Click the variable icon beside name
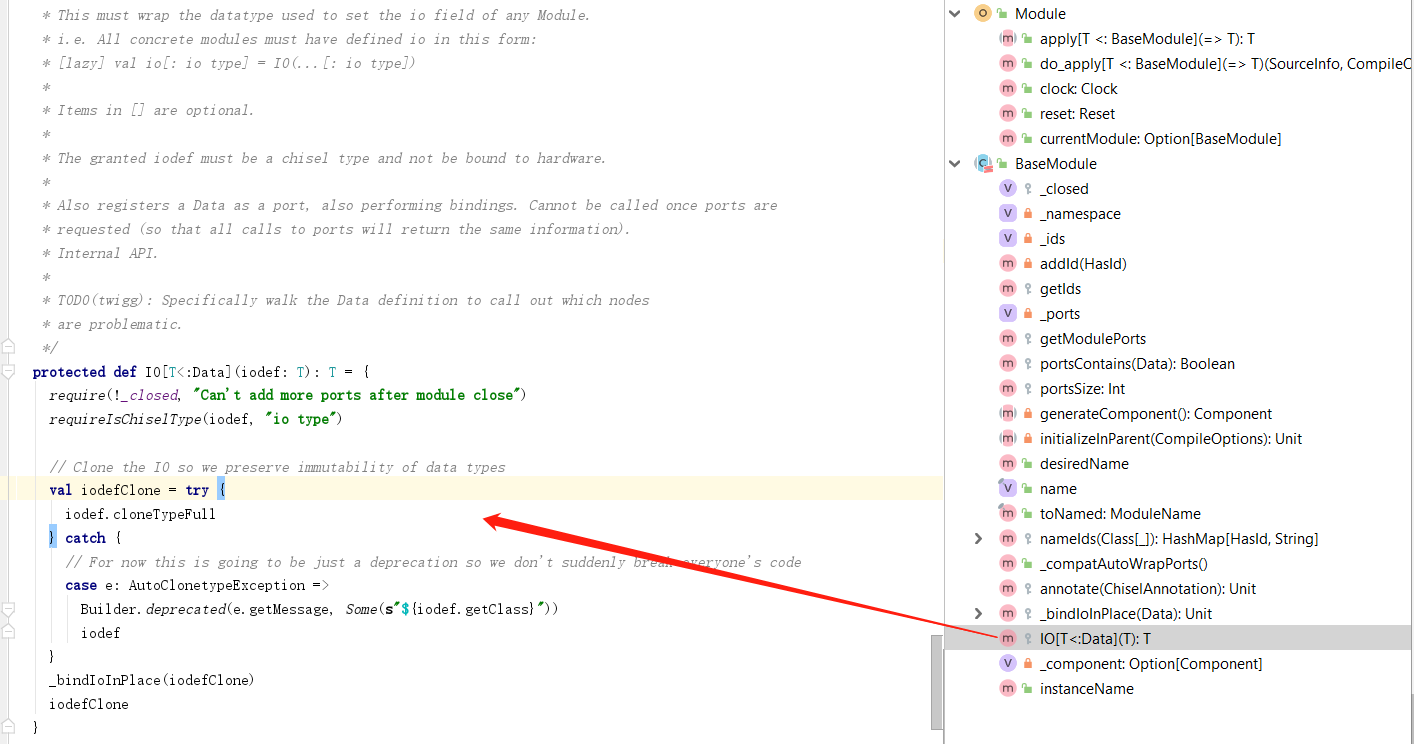Image resolution: width=1414 pixels, height=744 pixels. point(1007,489)
